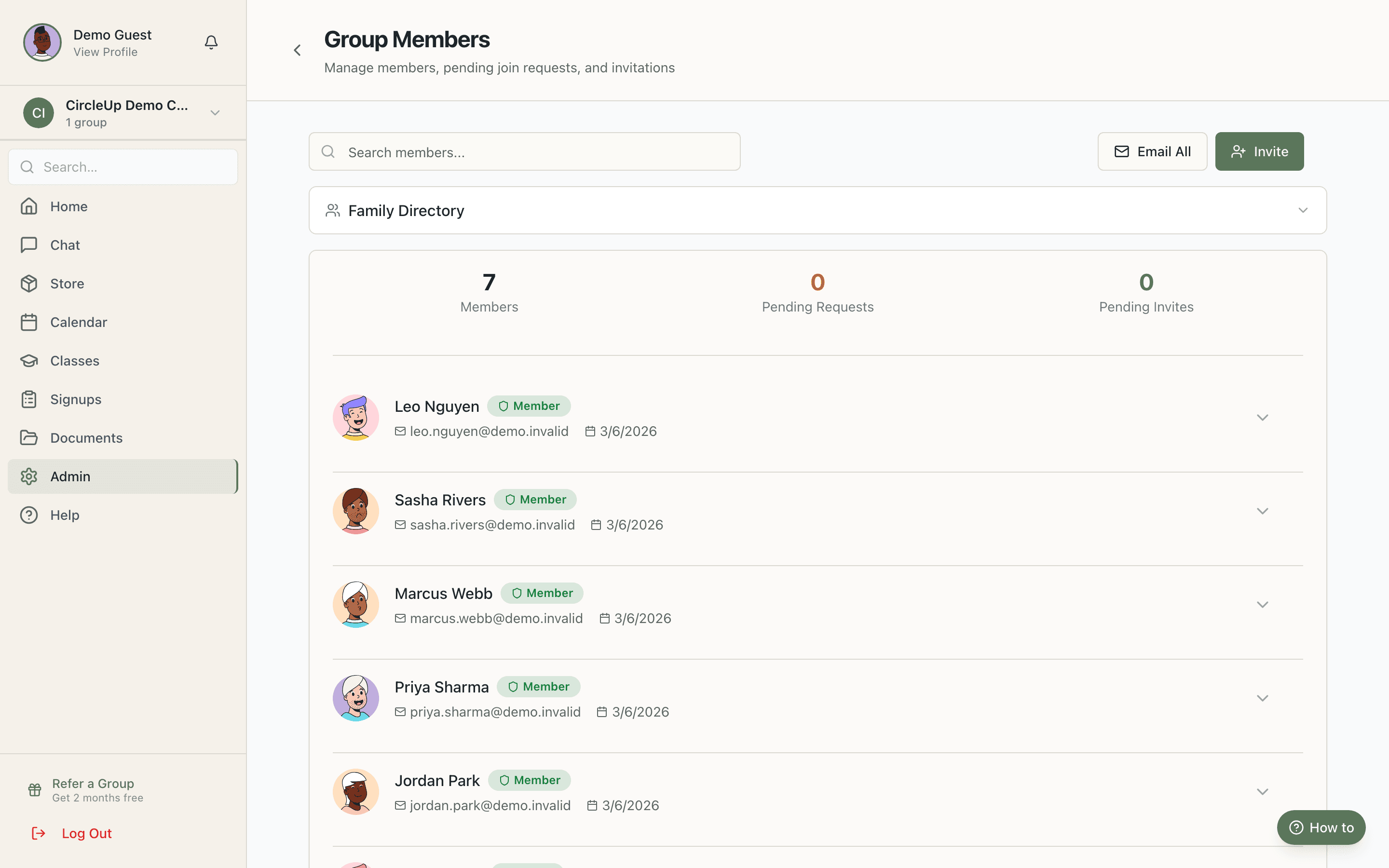Go to Classes in the sidebar

click(123, 361)
